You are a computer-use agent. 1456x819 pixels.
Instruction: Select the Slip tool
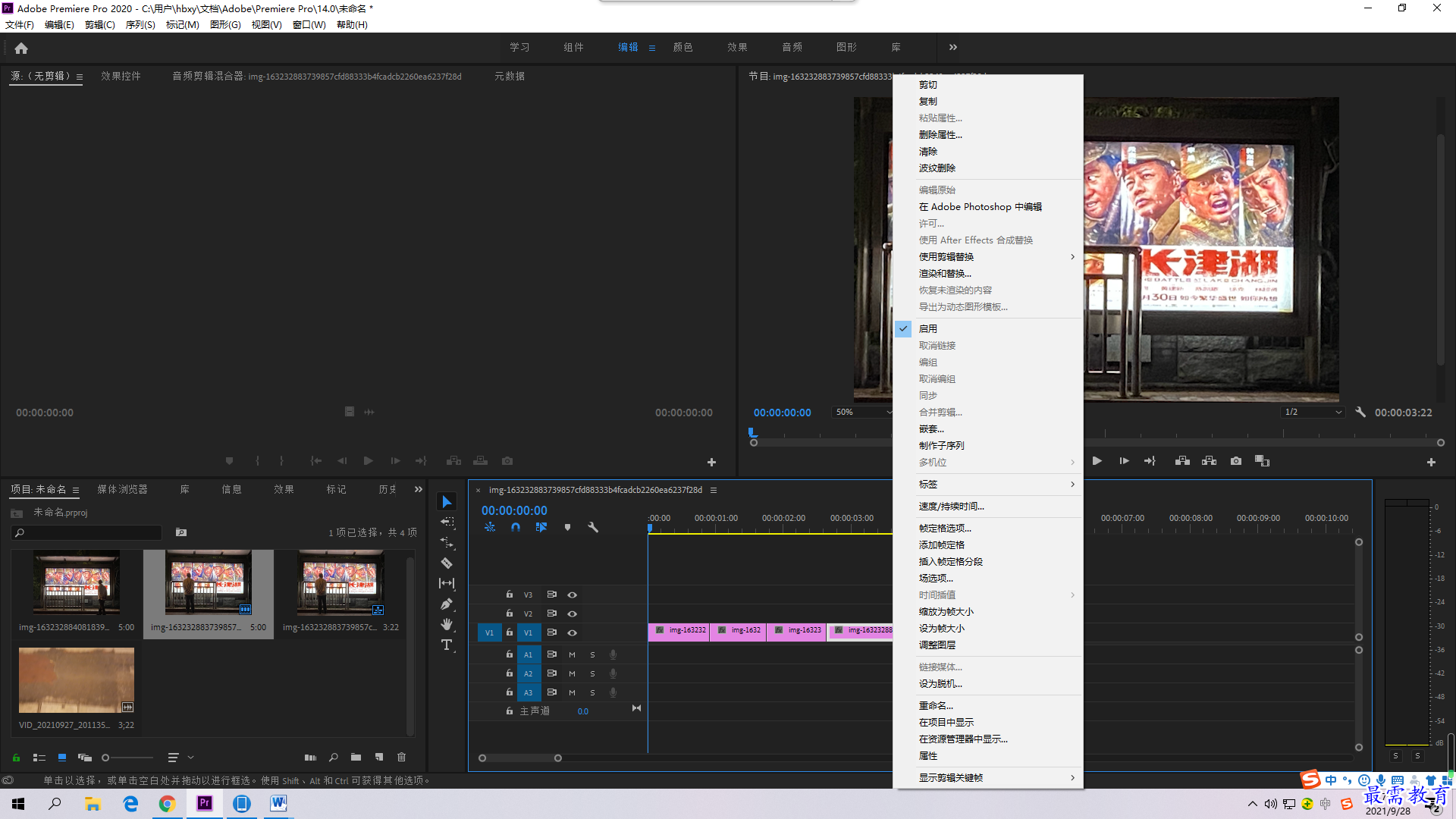click(447, 583)
